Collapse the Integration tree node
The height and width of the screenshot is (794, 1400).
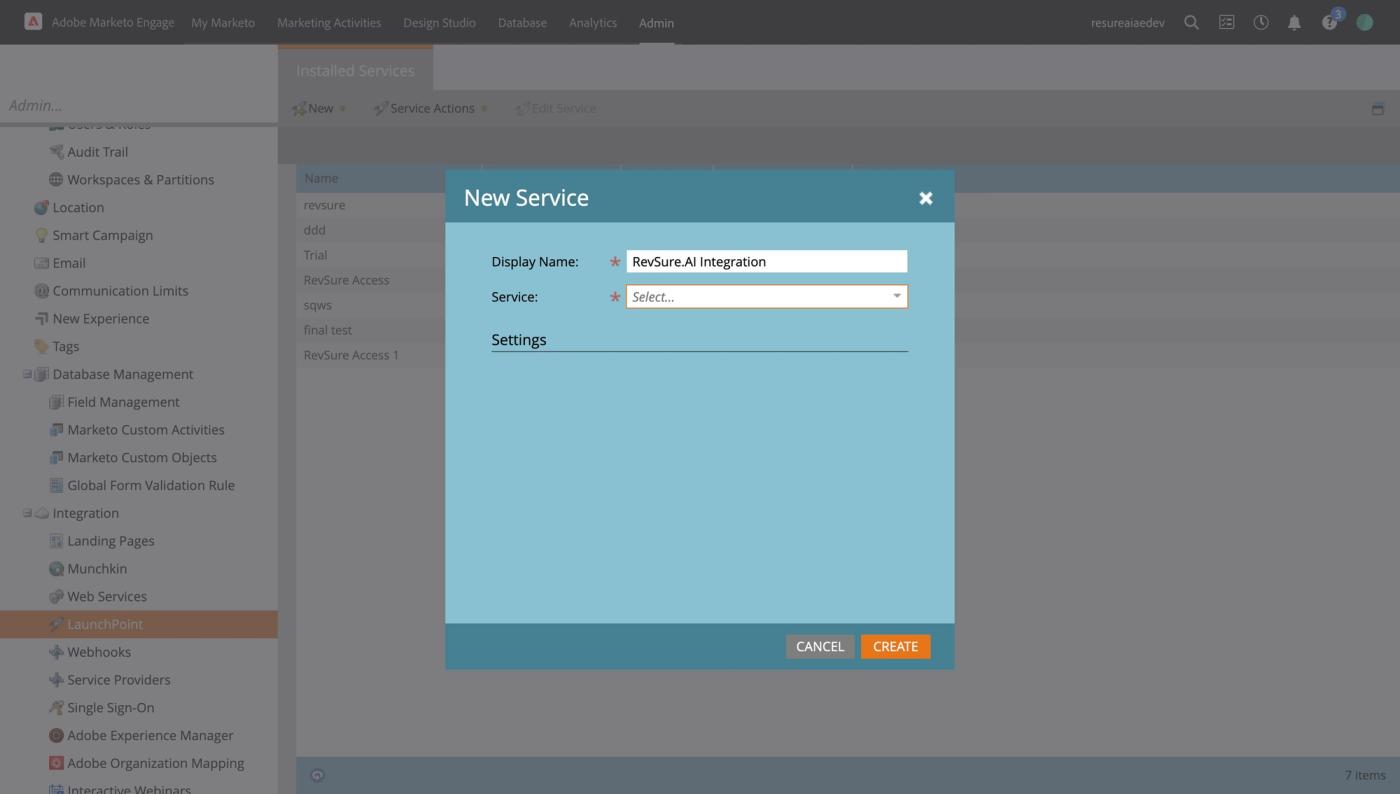click(27, 513)
